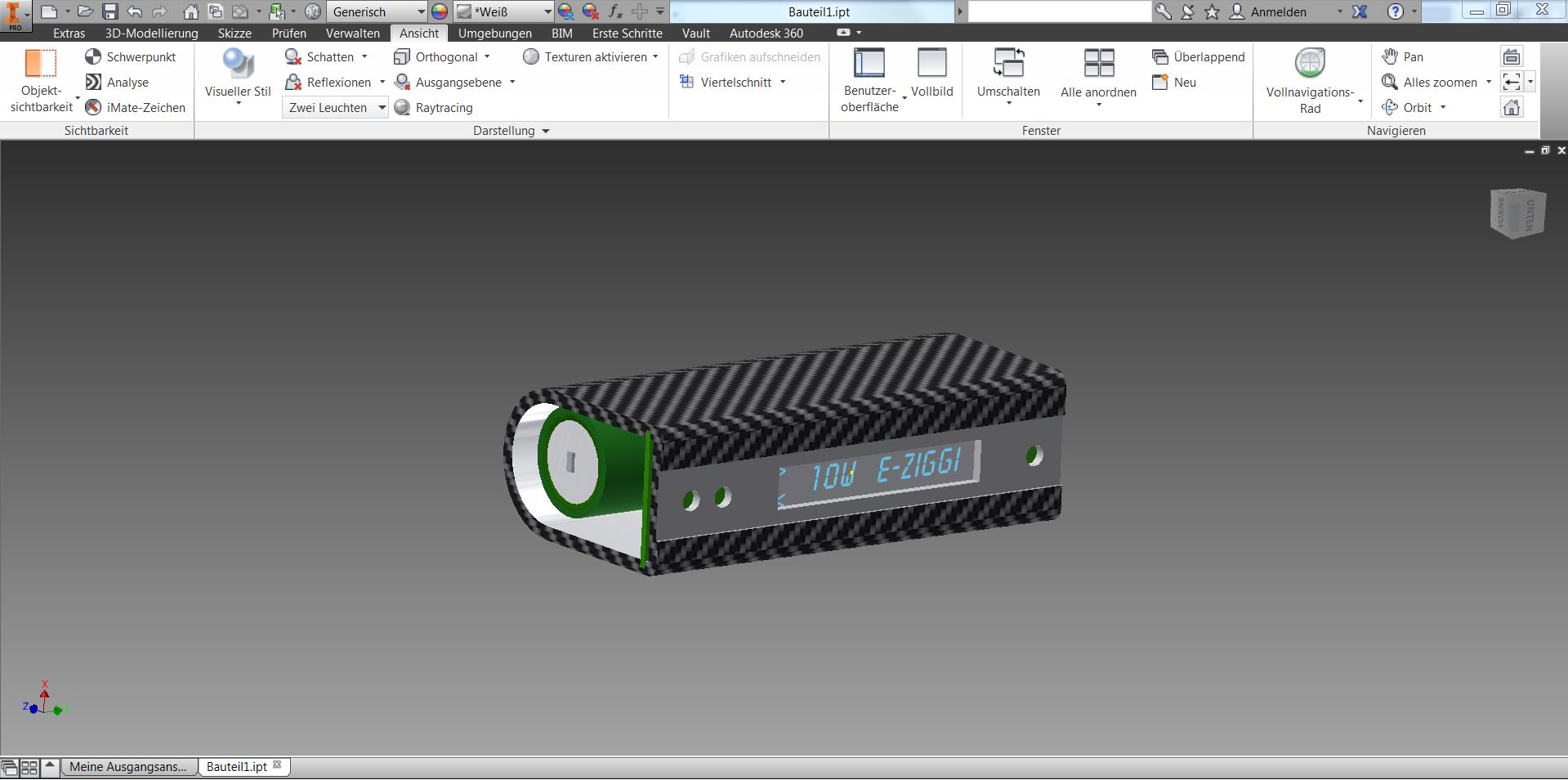Expand the Alles zoomen dropdown arrow

[1488, 82]
